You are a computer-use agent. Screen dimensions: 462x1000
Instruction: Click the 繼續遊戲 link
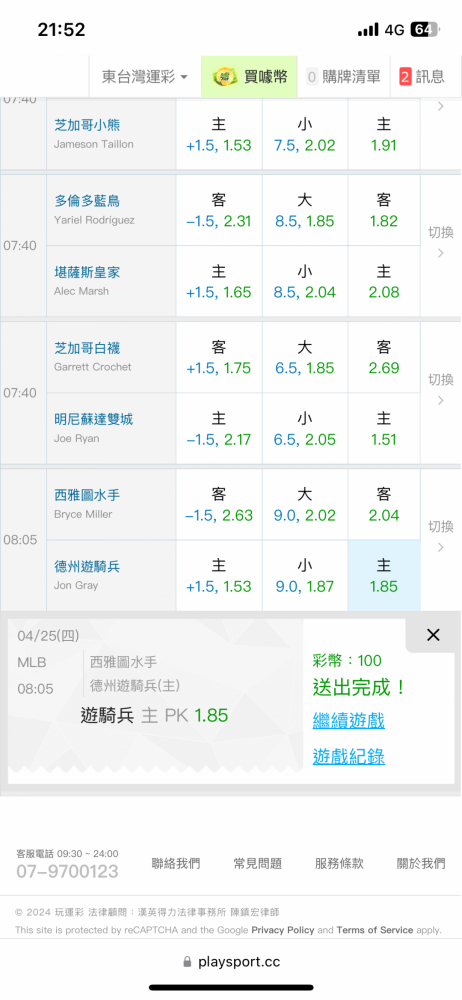click(348, 721)
